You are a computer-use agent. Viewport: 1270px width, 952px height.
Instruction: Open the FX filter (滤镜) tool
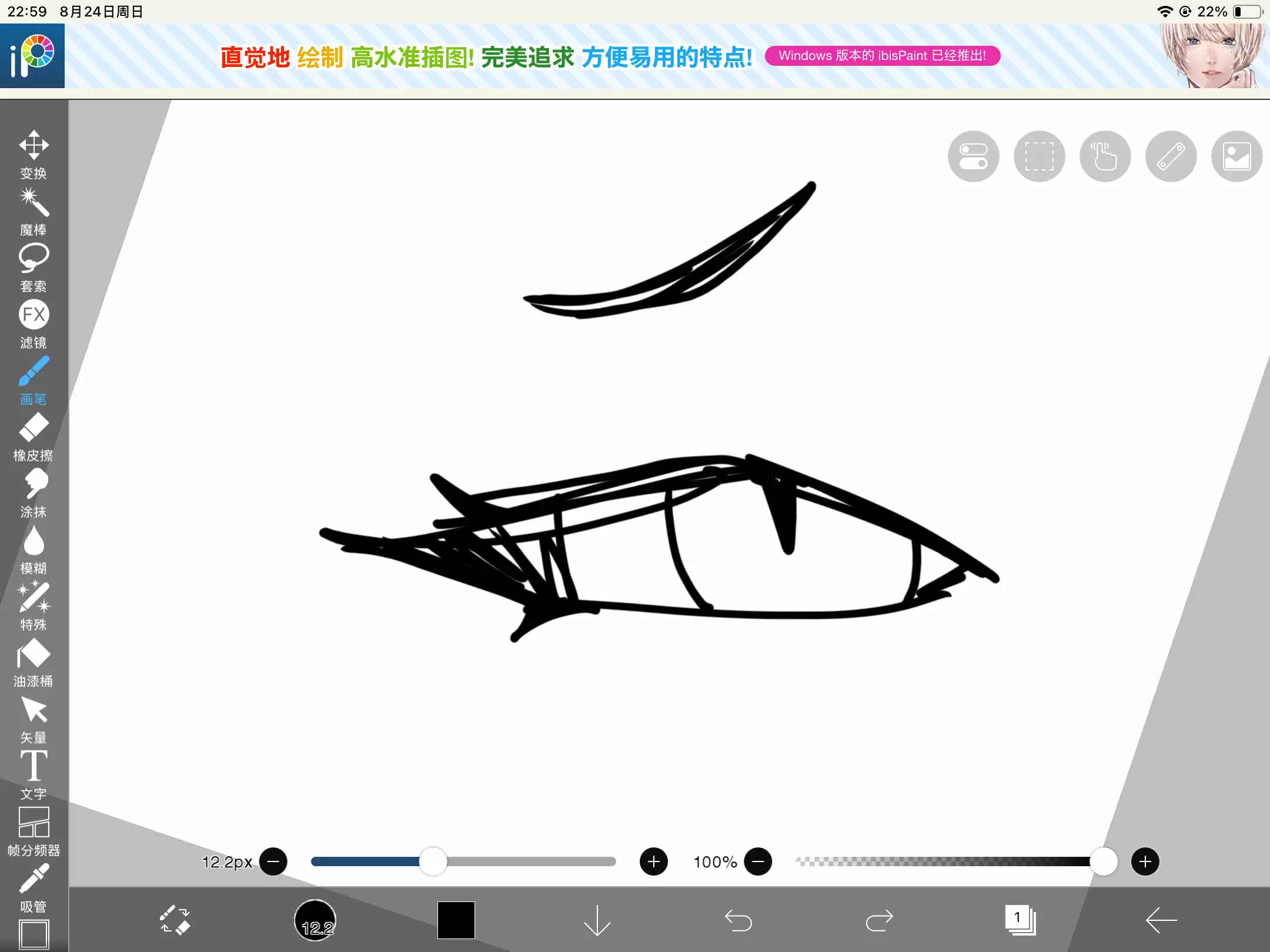(x=34, y=323)
